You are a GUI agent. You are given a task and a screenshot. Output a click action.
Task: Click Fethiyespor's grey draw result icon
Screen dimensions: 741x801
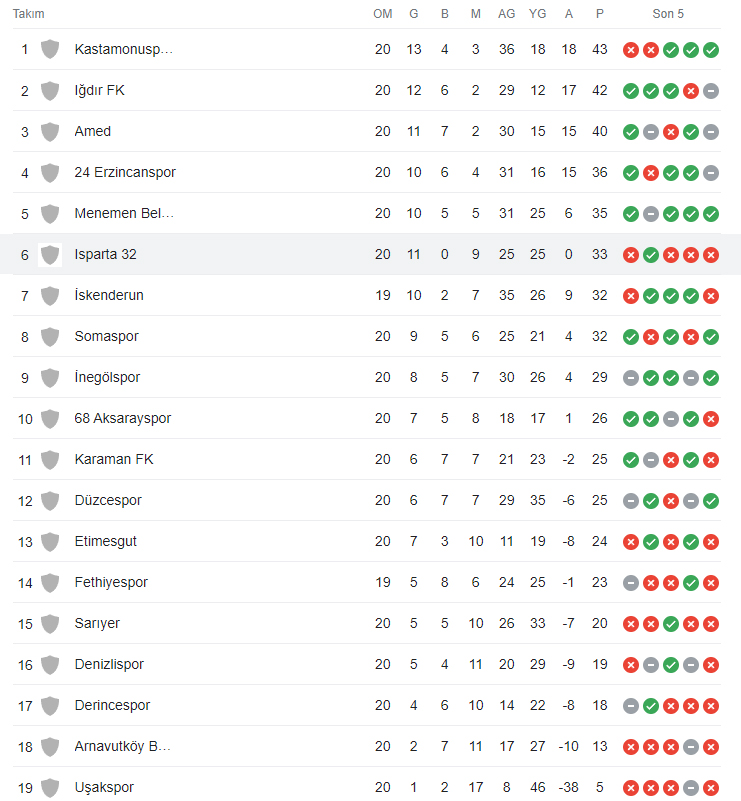(x=631, y=583)
